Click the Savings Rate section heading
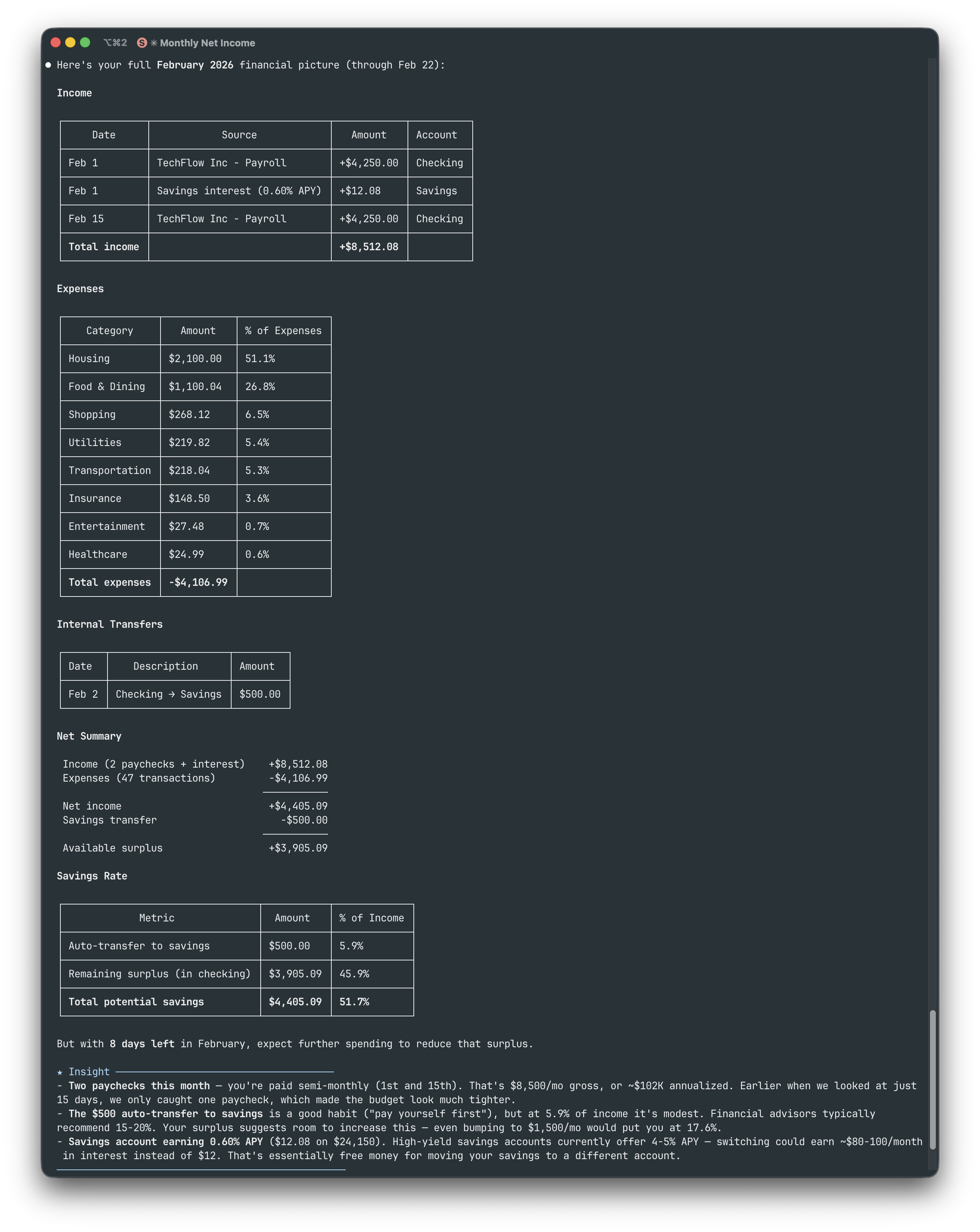The image size is (980, 1232). (92, 875)
